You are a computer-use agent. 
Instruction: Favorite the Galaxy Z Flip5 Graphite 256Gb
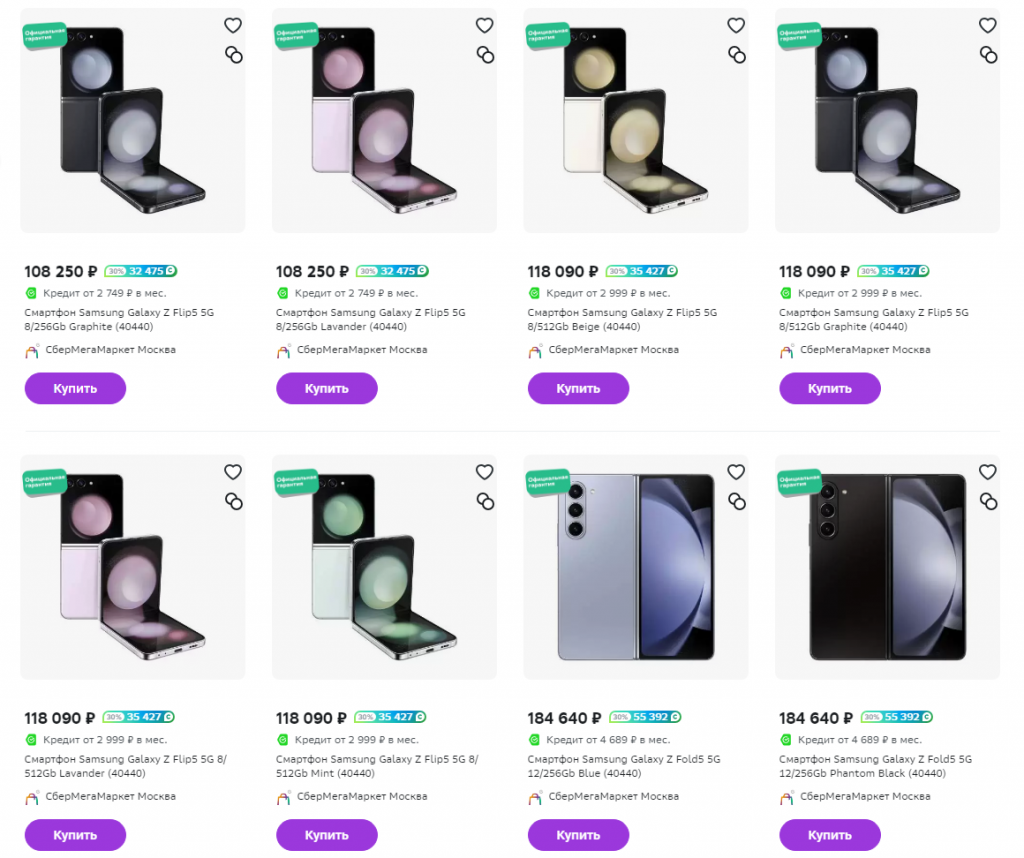(233, 25)
